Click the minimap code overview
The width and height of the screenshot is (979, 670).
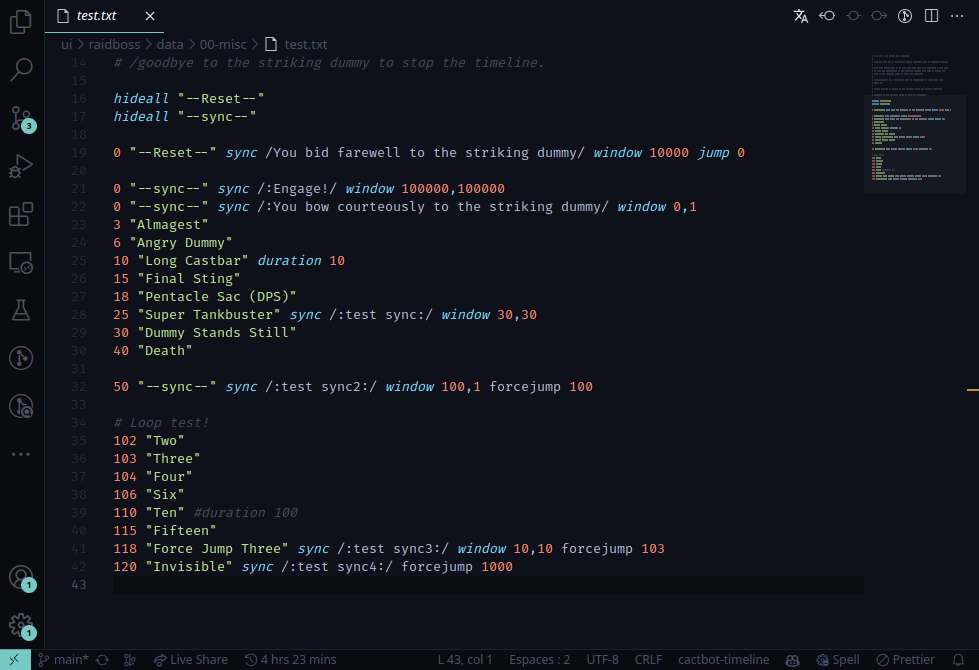pyautogui.click(x=915, y=119)
